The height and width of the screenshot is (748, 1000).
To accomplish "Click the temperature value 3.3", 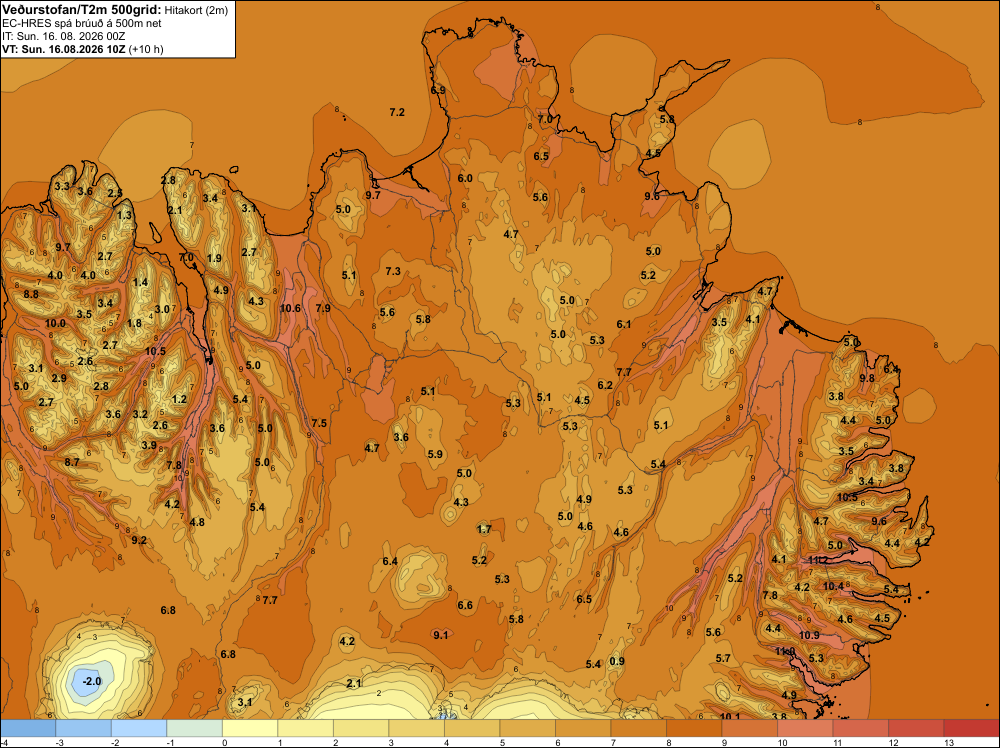I will pos(62,187).
